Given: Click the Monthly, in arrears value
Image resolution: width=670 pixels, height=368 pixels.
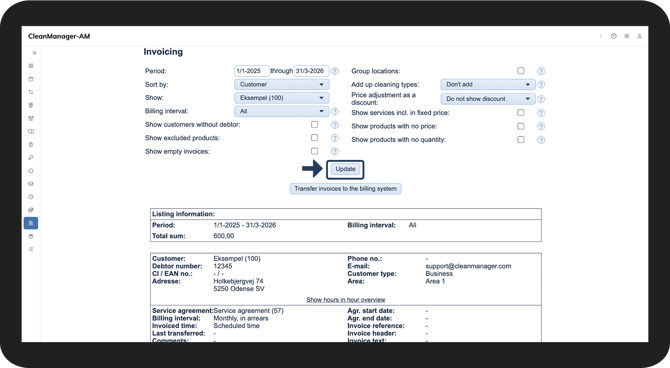Looking at the screenshot, I should (x=241, y=318).
